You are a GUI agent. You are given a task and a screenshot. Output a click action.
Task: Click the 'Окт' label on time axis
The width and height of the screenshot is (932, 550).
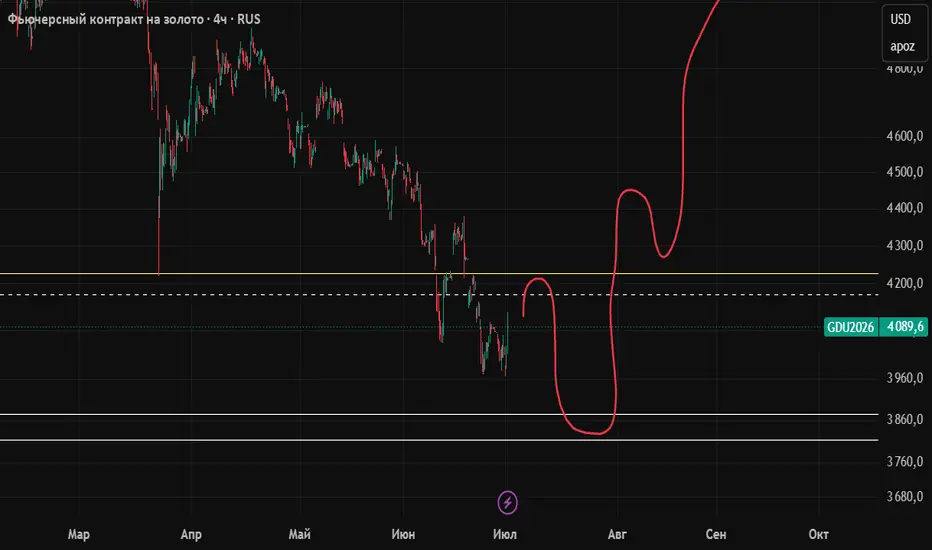click(x=818, y=534)
